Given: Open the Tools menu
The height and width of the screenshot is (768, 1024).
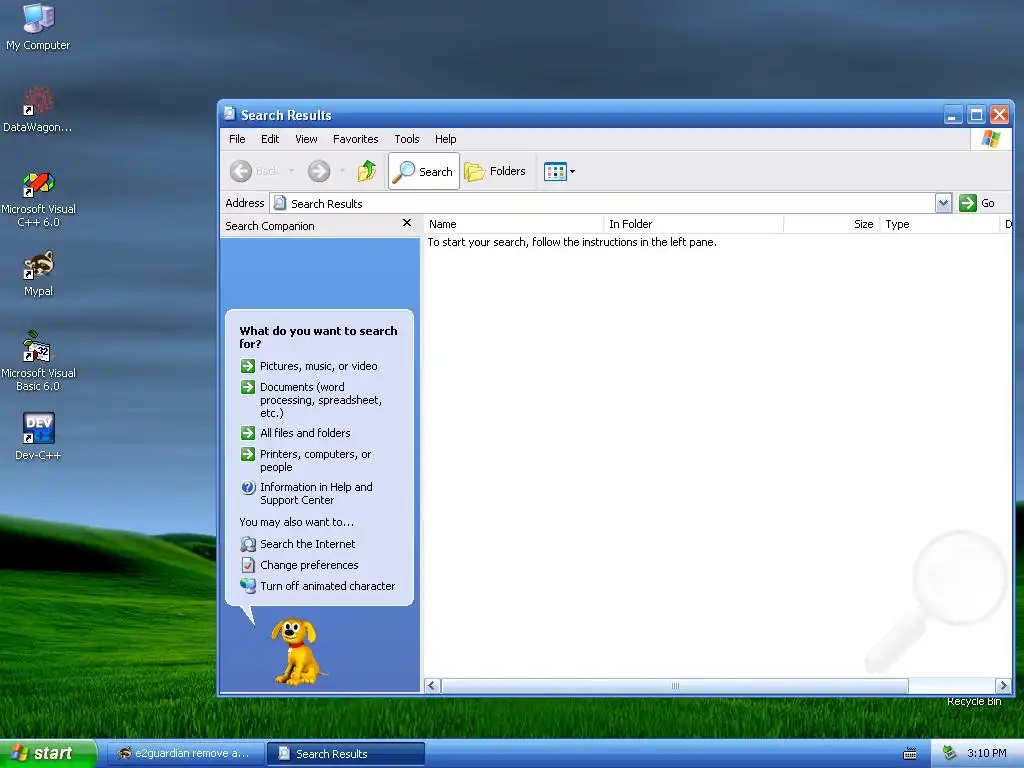Looking at the screenshot, I should click(x=407, y=139).
